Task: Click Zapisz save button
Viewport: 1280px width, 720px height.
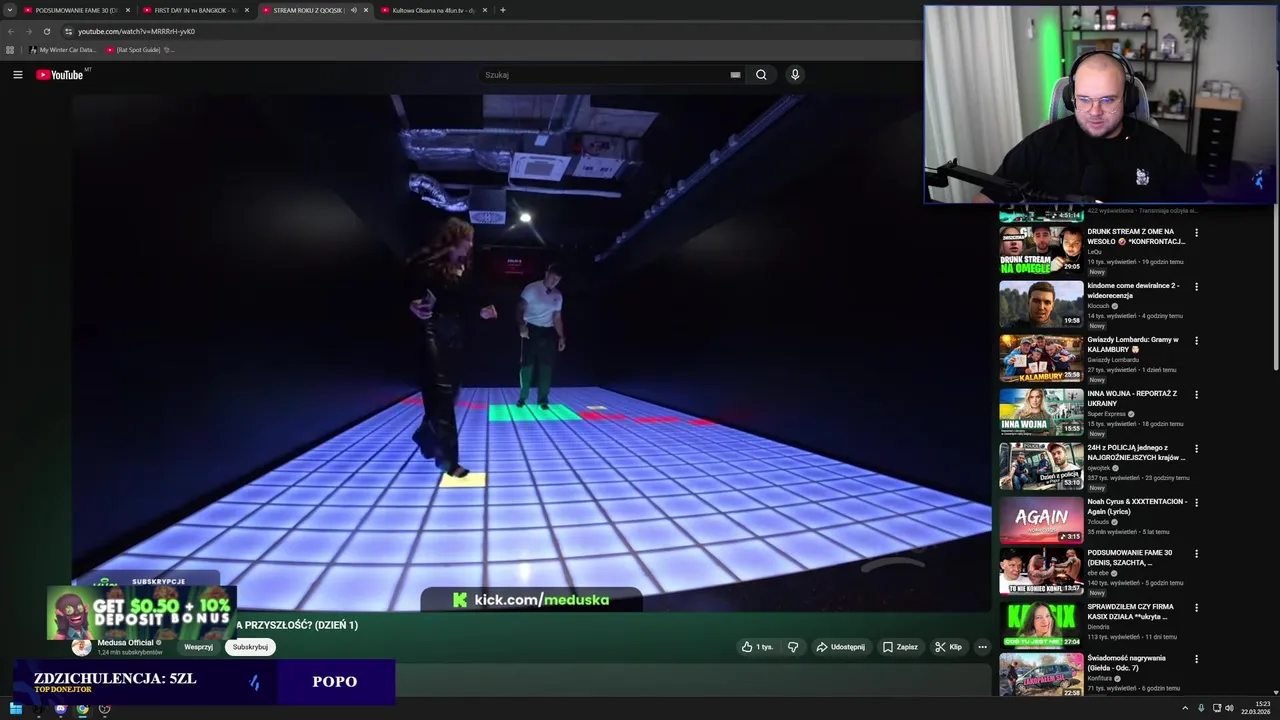Action: [900, 647]
